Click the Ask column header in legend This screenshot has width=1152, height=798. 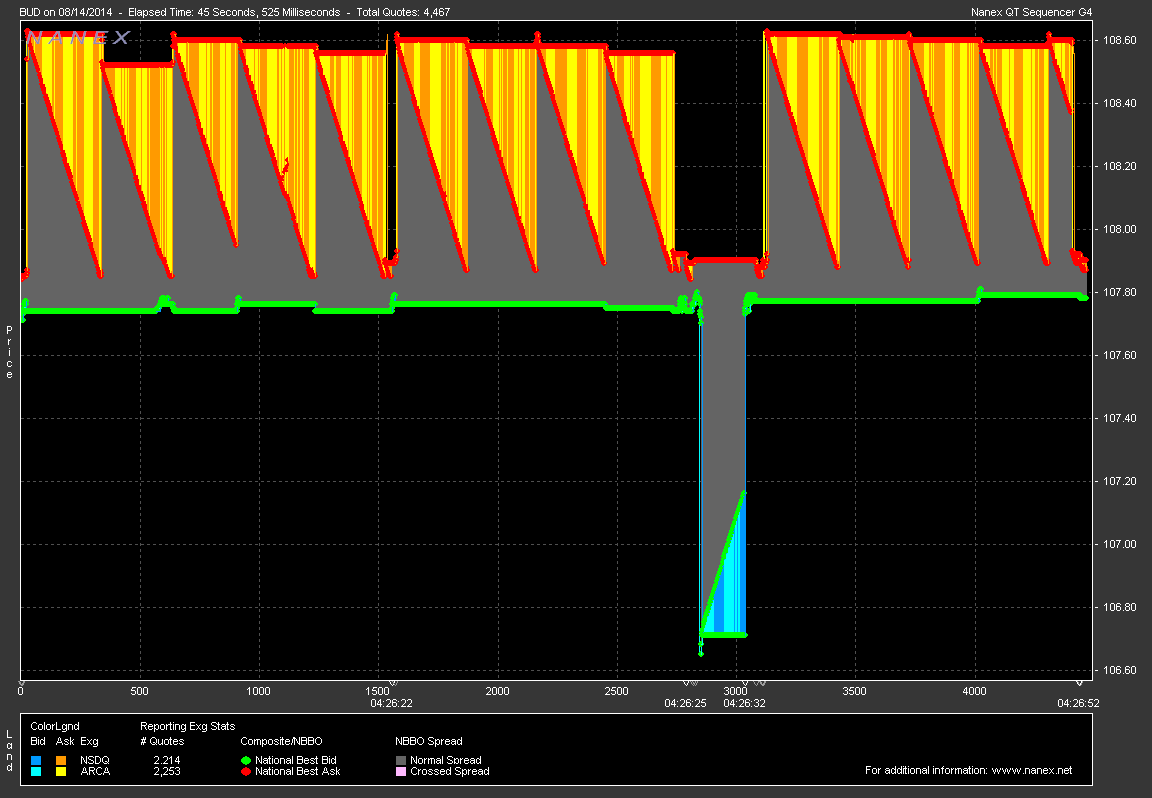click(x=65, y=741)
